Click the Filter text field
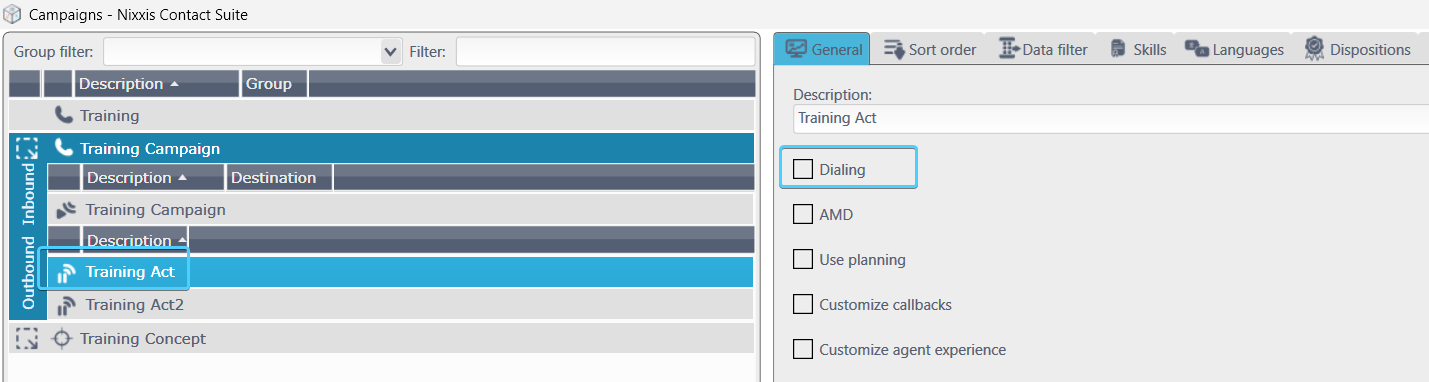 tap(606, 51)
